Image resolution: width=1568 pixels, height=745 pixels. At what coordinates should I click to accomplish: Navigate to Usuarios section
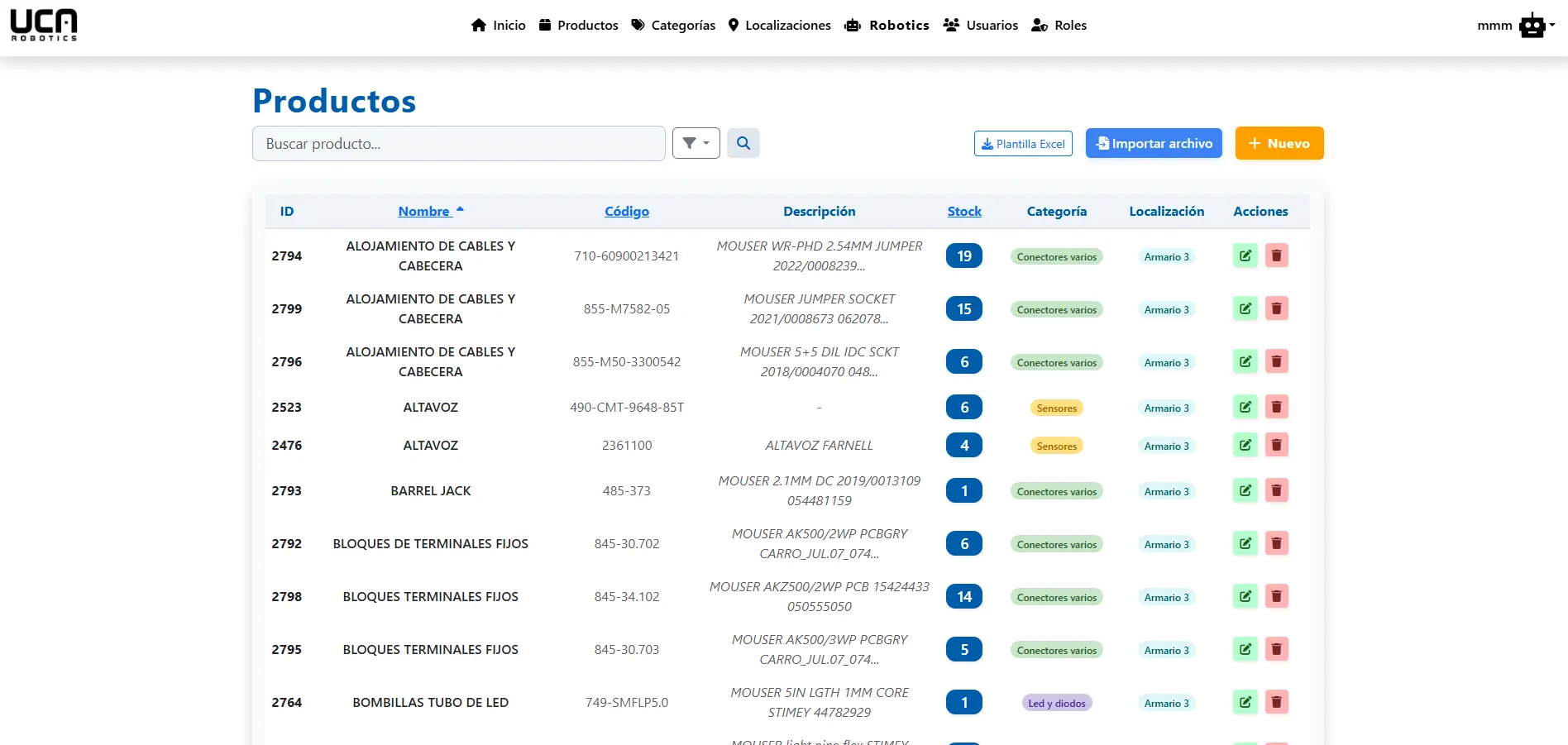point(981,26)
